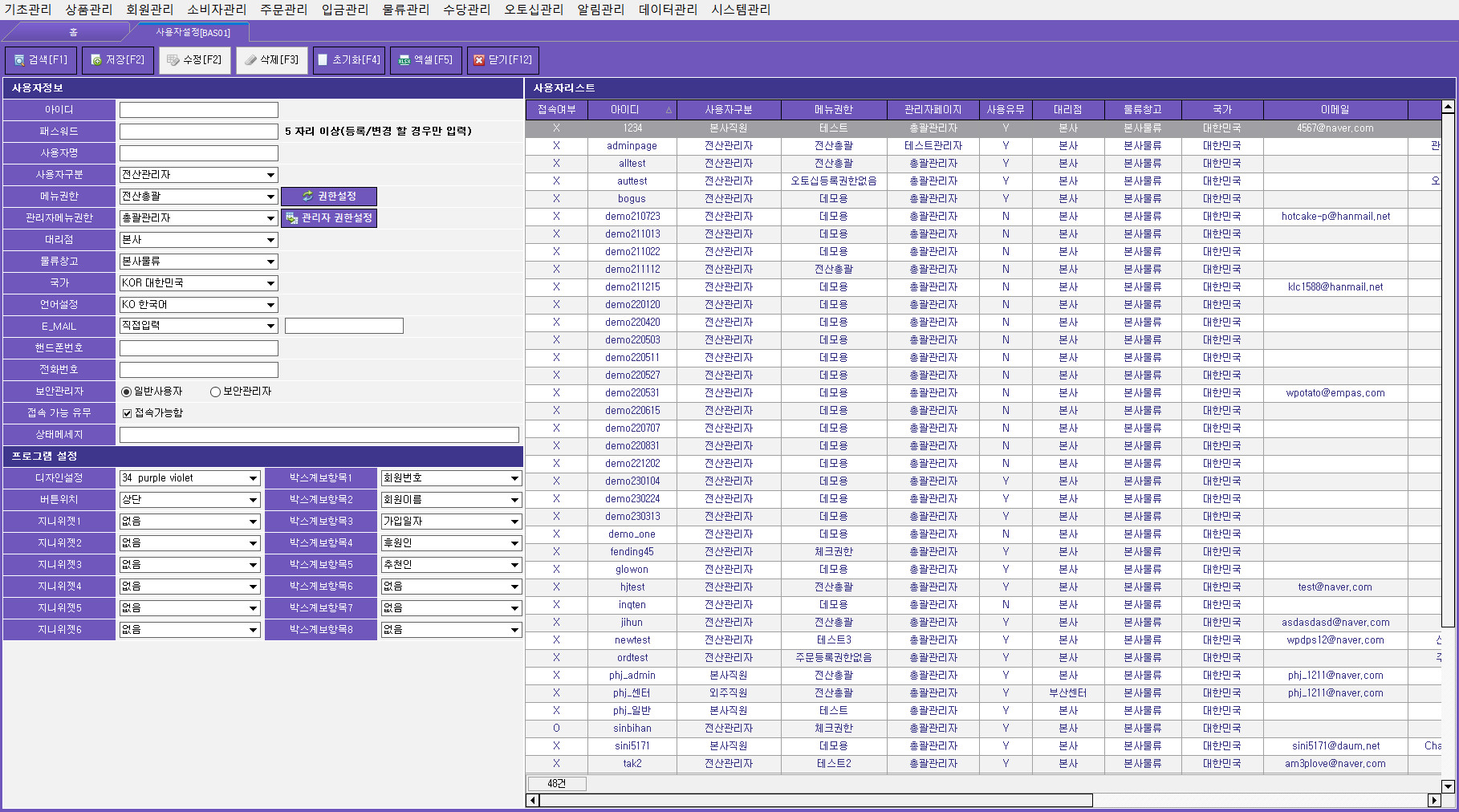The image size is (1459, 812).
Task: Expand the 박스계보항목1 dropdown
Action: 514,478
